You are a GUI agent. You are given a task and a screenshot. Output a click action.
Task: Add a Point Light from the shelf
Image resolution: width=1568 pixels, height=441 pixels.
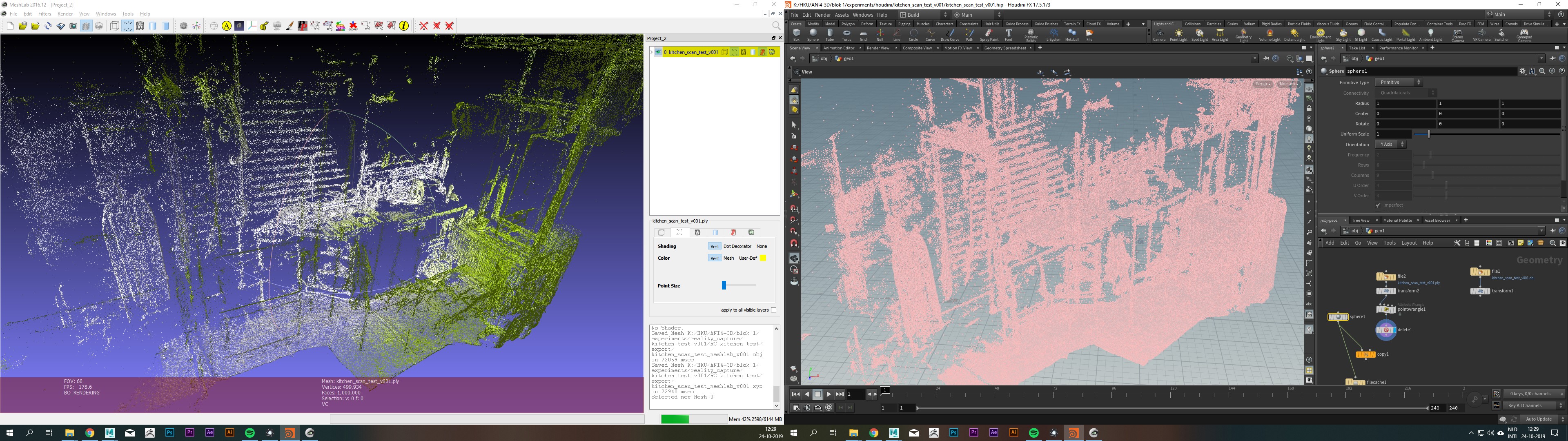point(1178,36)
